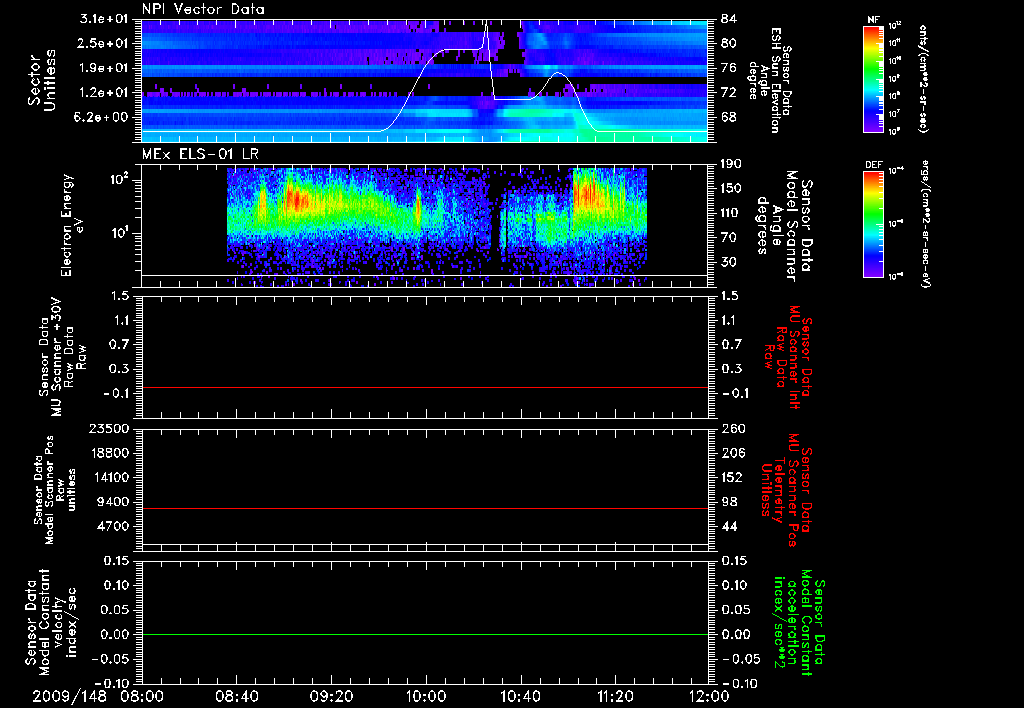Click the red 'MU Scanner Pos Telemetry' label
The image size is (1024, 708).
pyautogui.click(x=786, y=490)
